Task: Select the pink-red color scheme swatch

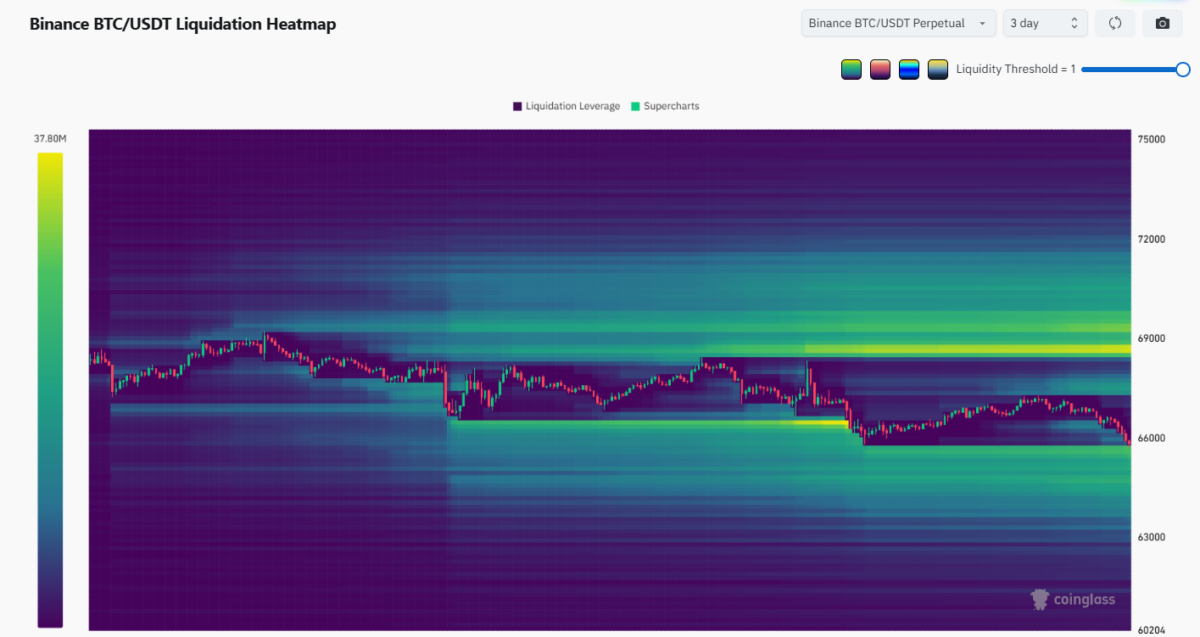Action: point(880,69)
